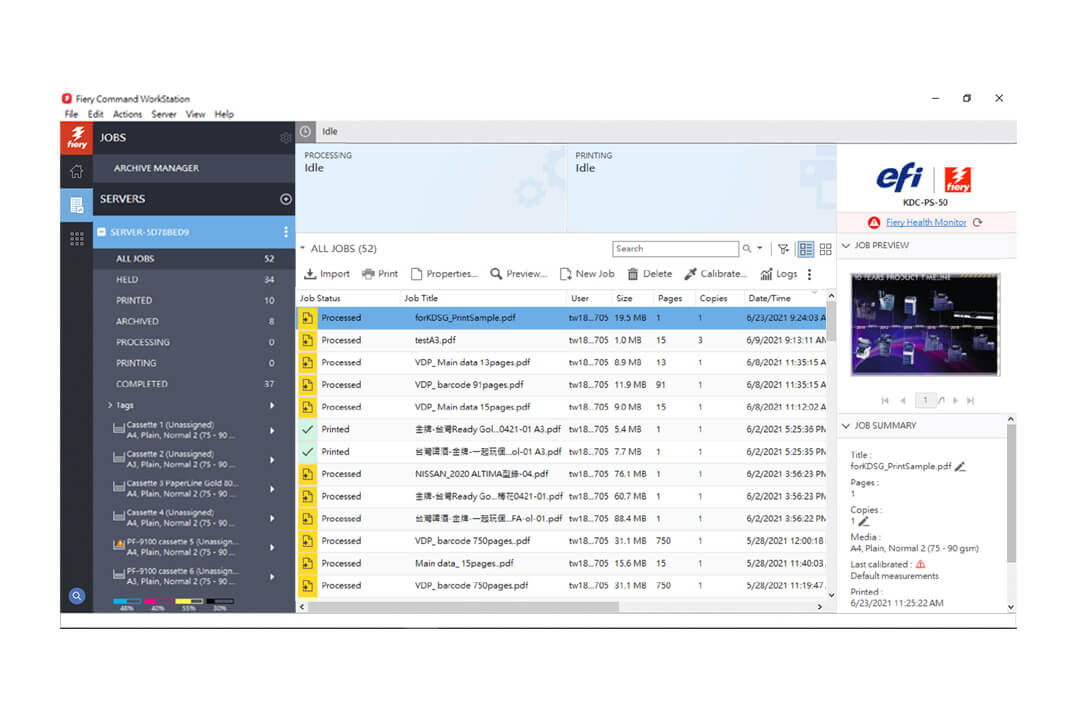
Task: Collapse the ALL JOBS (52) list header
Action: [x=302, y=248]
